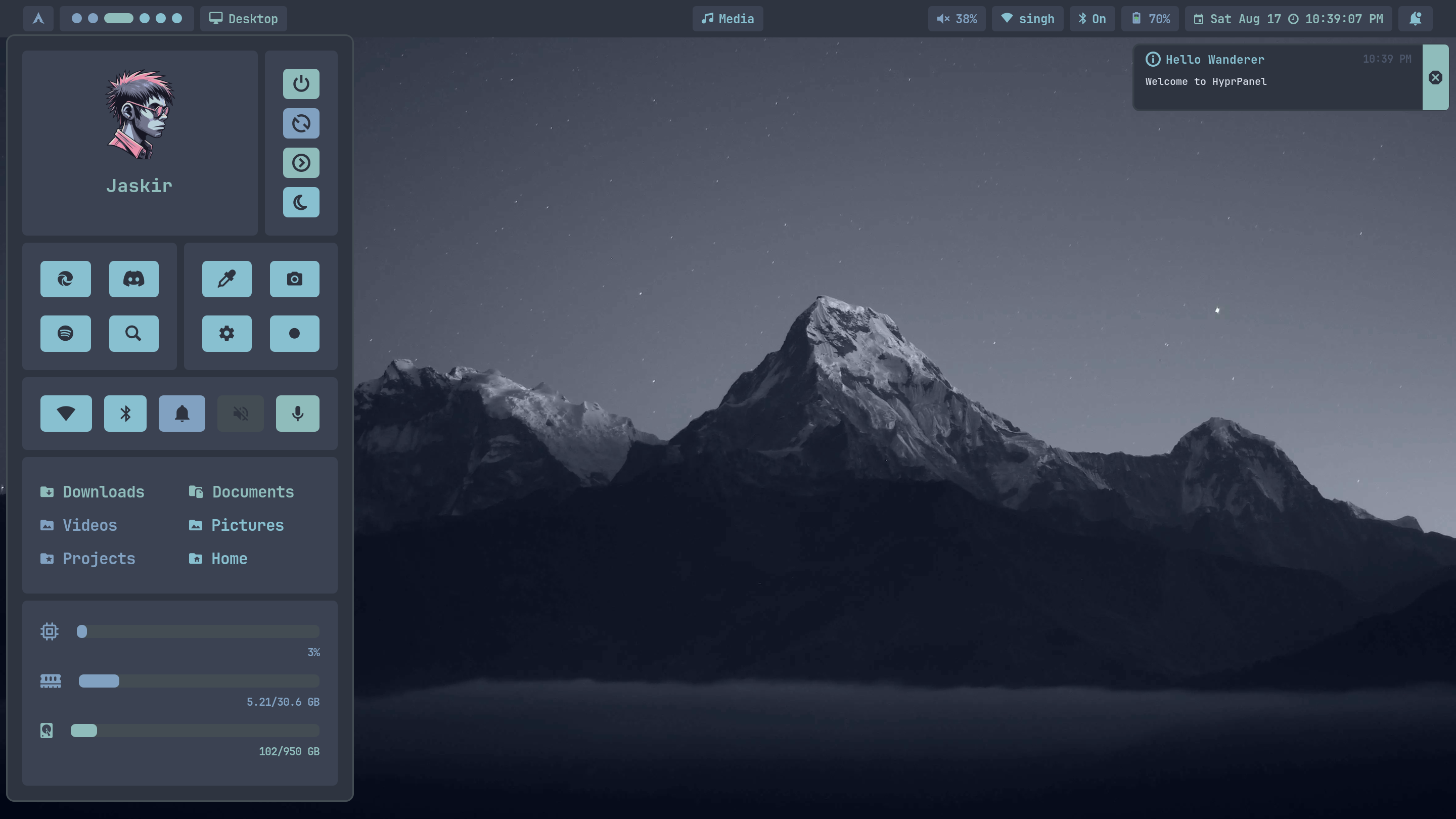Open the Media bar module
This screenshot has width=1456, height=819.
727,19
